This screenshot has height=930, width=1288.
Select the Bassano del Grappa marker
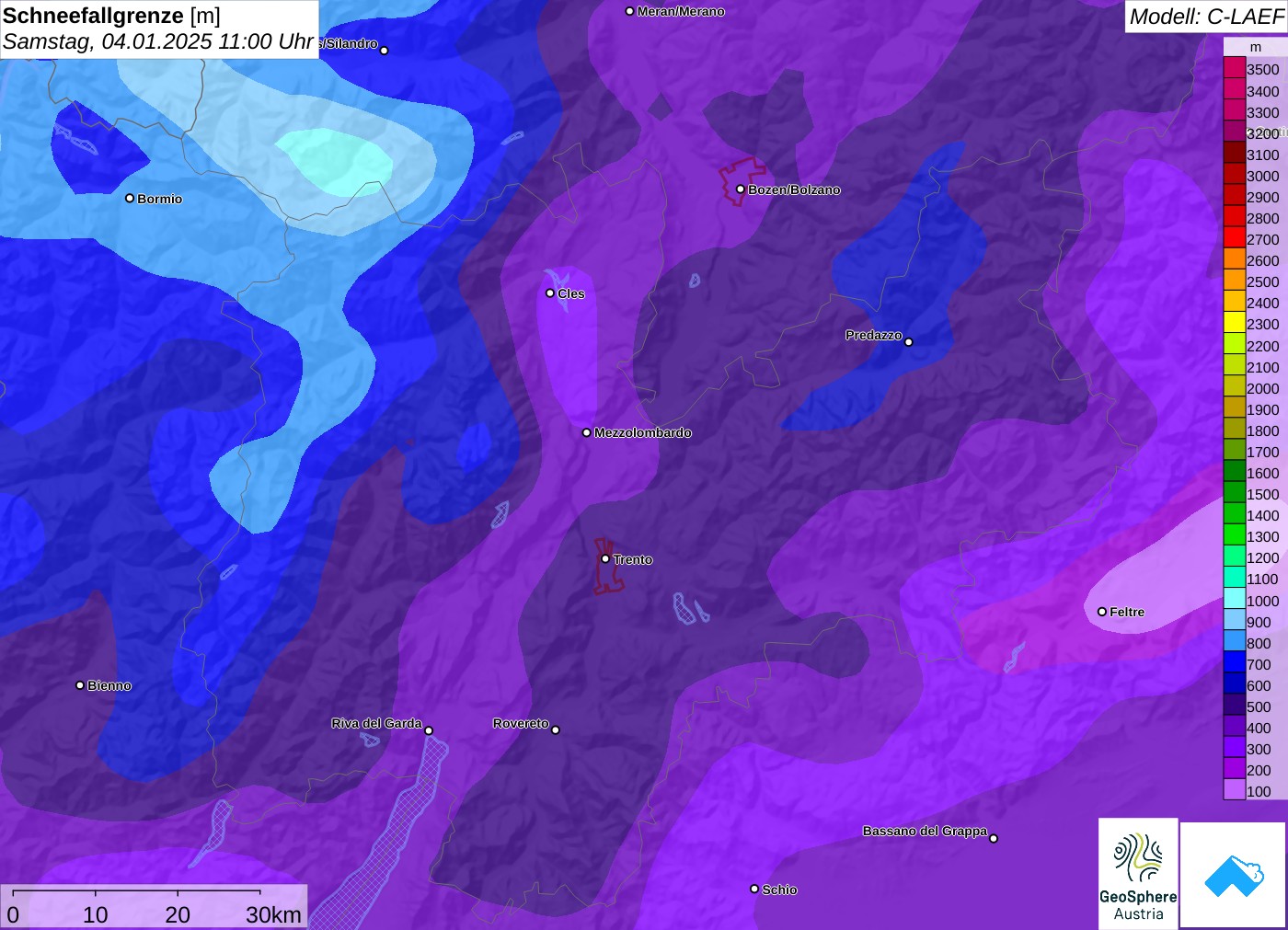[994, 838]
